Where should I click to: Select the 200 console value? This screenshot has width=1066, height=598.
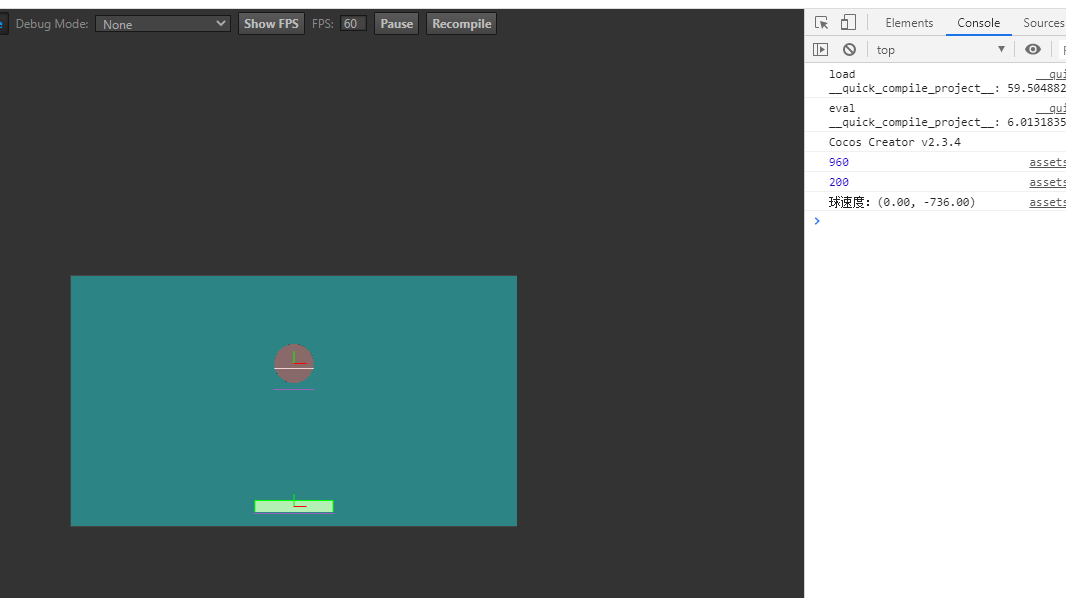(x=838, y=182)
